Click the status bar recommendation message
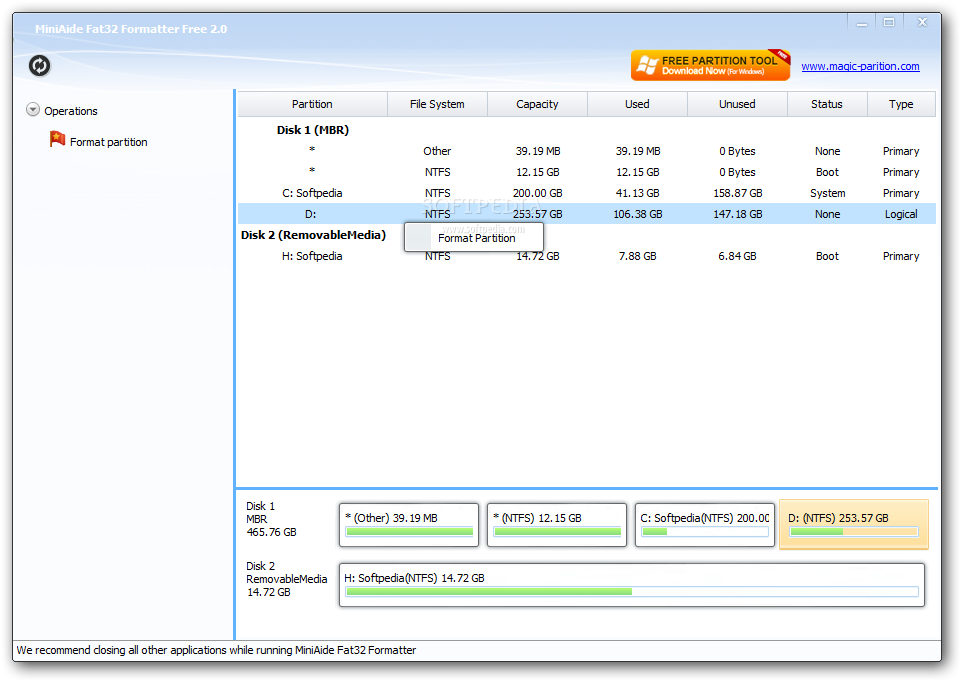This screenshot has height=682, width=962. [x=216, y=650]
